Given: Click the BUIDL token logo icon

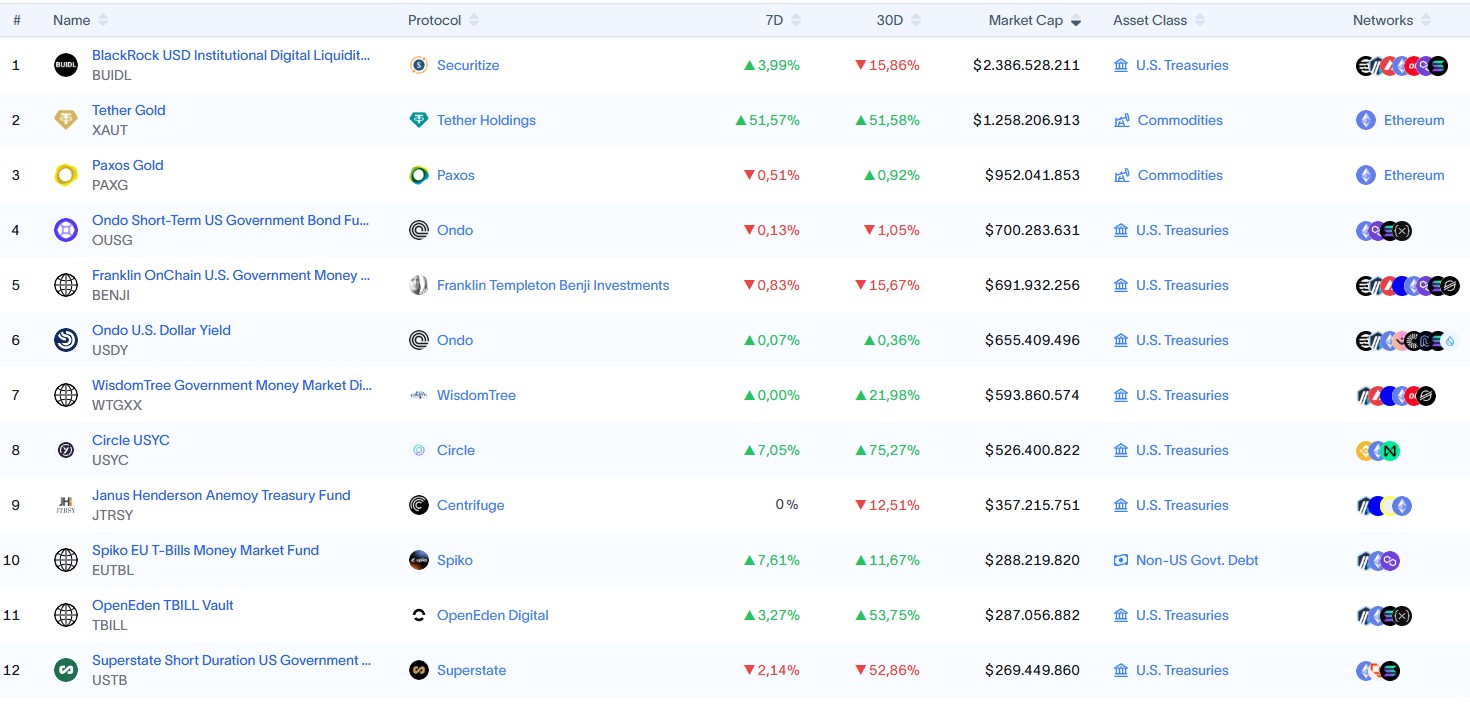Looking at the screenshot, I should point(66,65).
